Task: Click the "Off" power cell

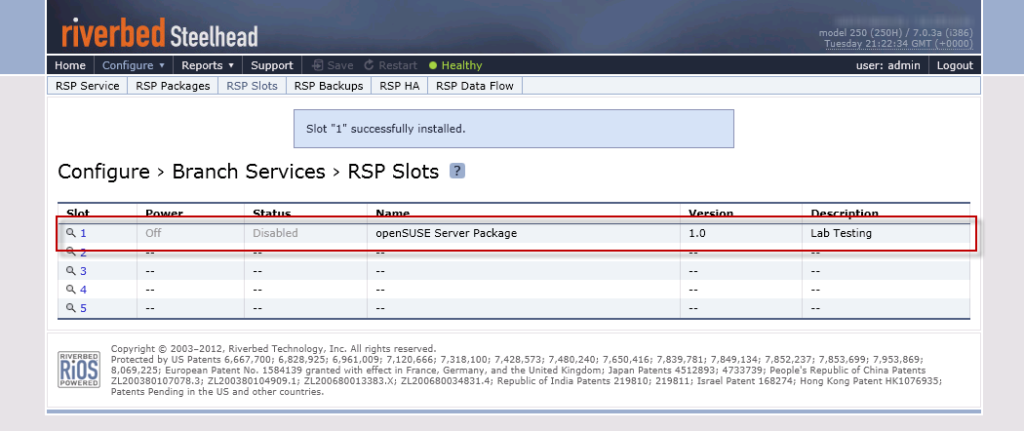Action: (153, 232)
